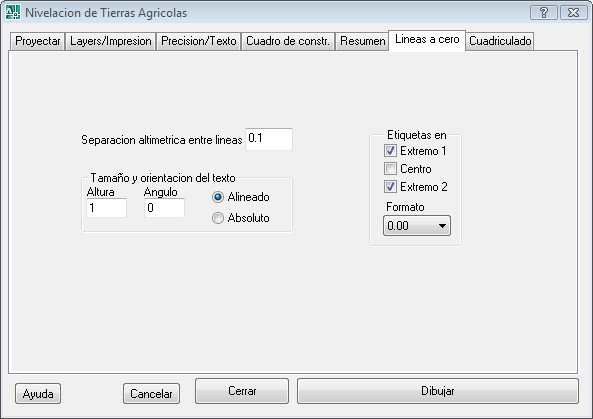Click the Cancelar button
Viewport: 593px width, 419px height.
click(x=151, y=394)
